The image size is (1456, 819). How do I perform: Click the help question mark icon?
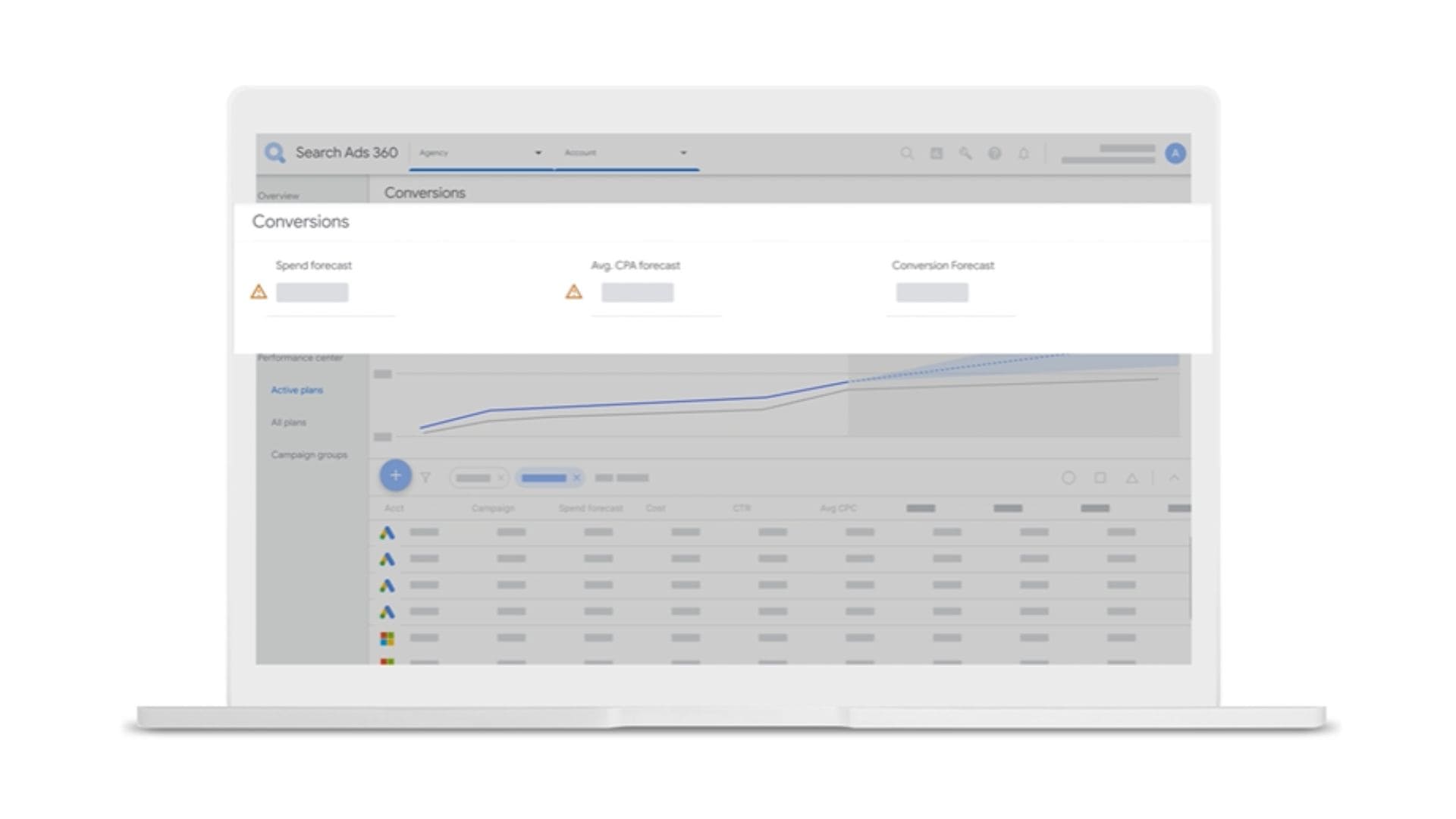[x=994, y=153]
